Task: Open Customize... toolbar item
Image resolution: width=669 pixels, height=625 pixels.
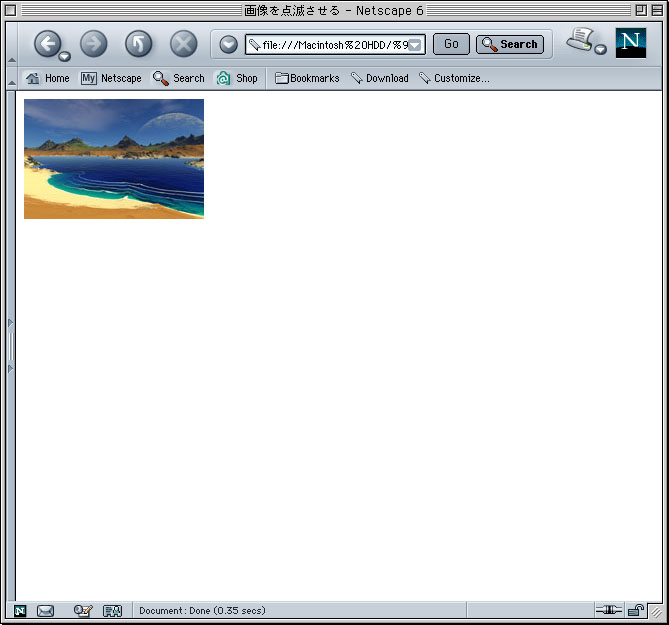Action: (454, 78)
